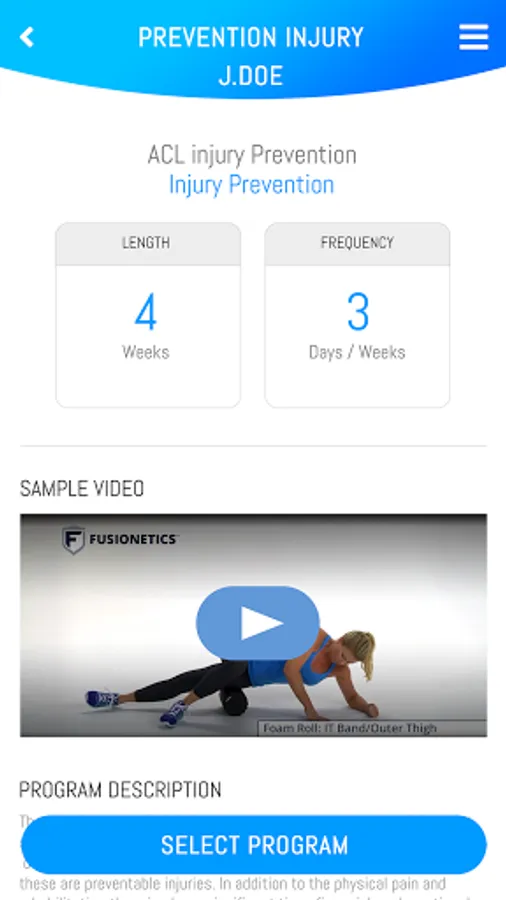The height and width of the screenshot is (900, 506).
Task: Click the video thumbnail woman exercising
Action: click(254, 625)
